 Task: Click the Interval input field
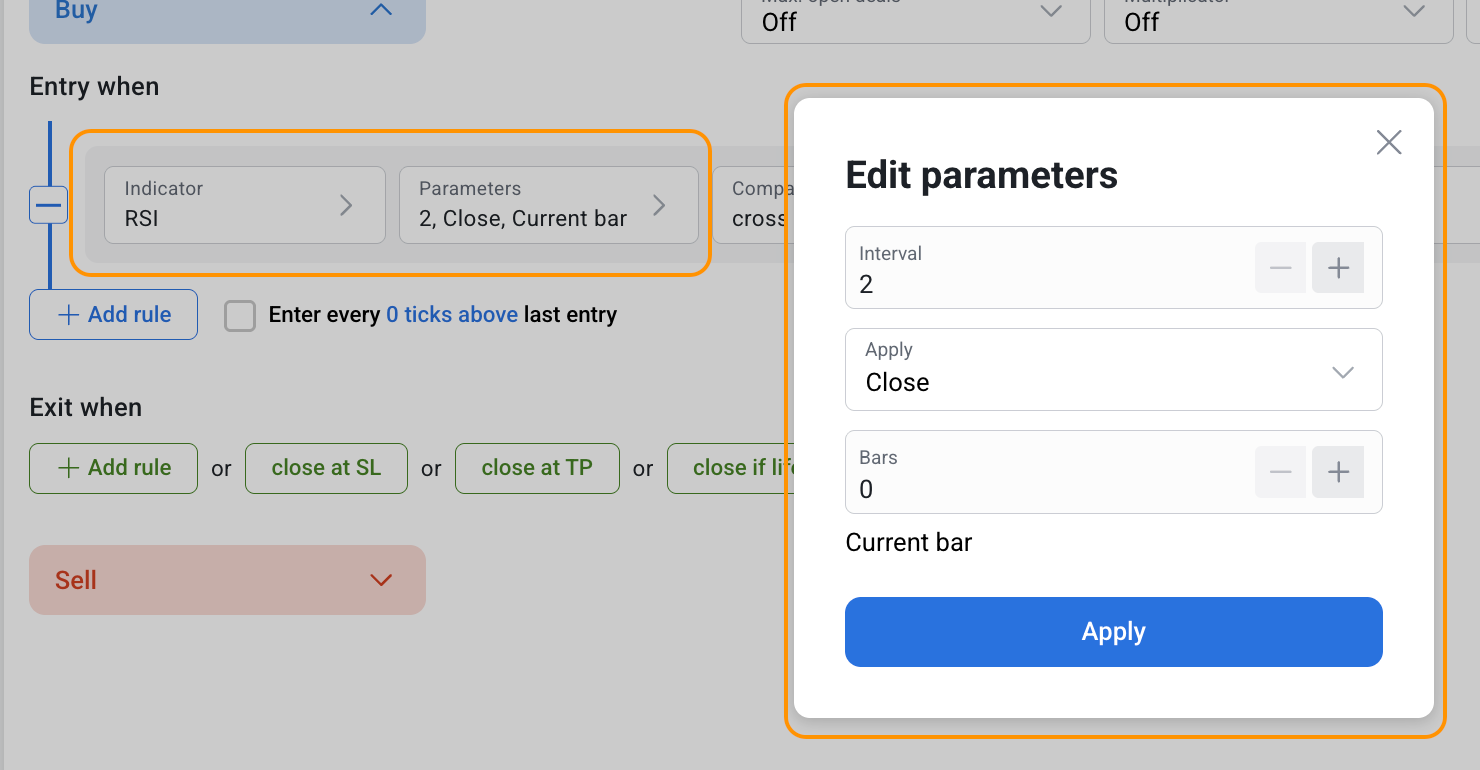point(1045,283)
